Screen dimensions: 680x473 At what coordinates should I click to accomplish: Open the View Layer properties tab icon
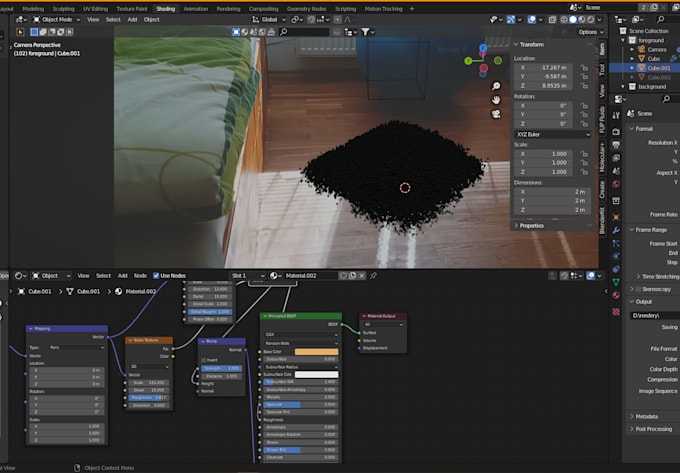[616, 158]
